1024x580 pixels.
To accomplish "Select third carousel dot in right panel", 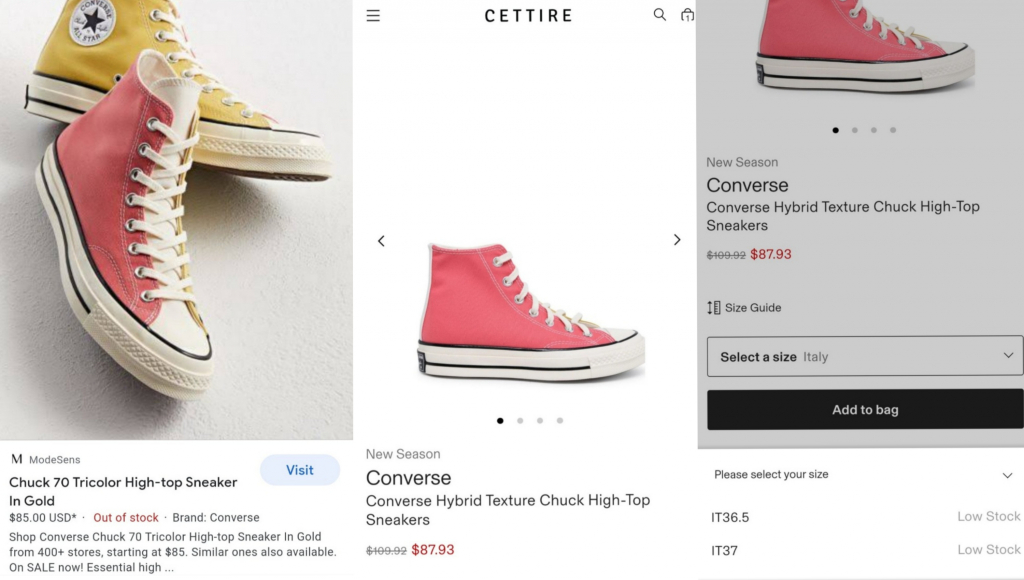I will tap(874, 130).
